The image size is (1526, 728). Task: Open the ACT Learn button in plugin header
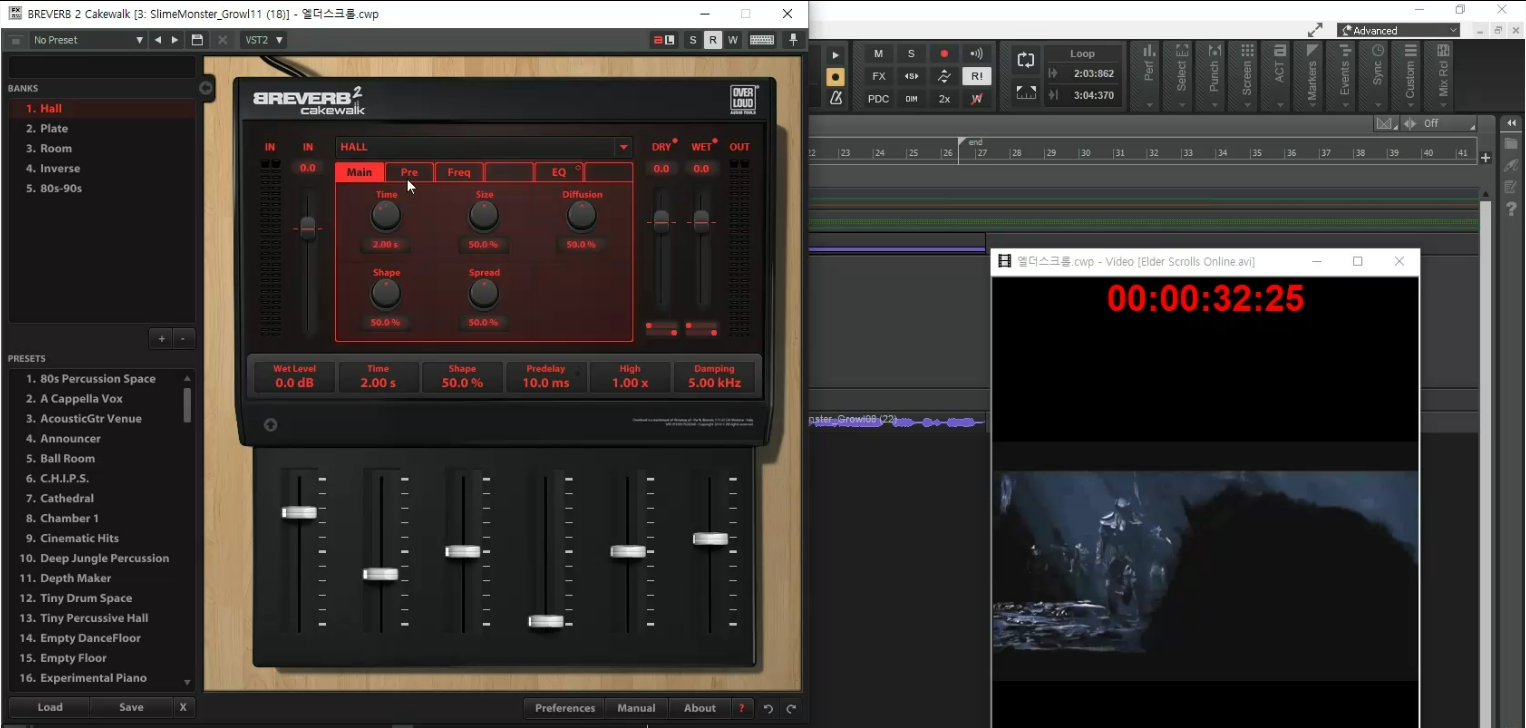(664, 40)
